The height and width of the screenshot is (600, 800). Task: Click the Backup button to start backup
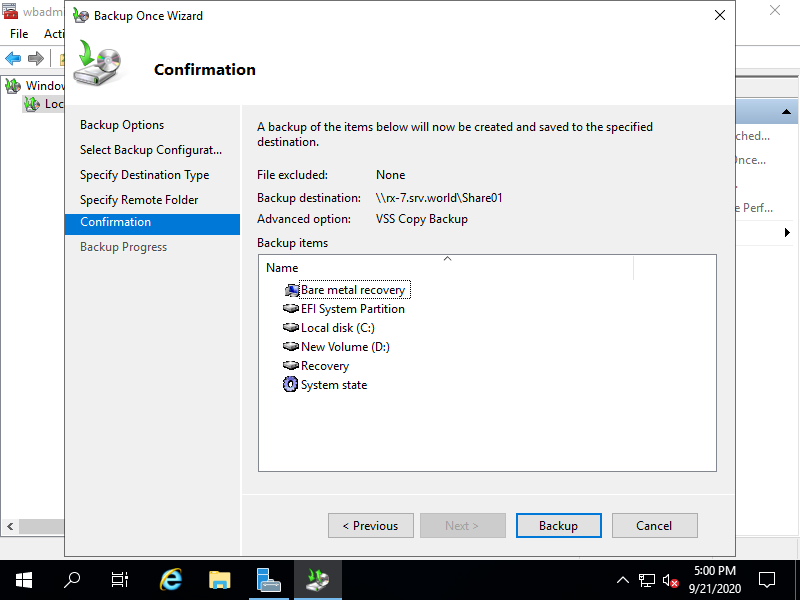click(558, 525)
